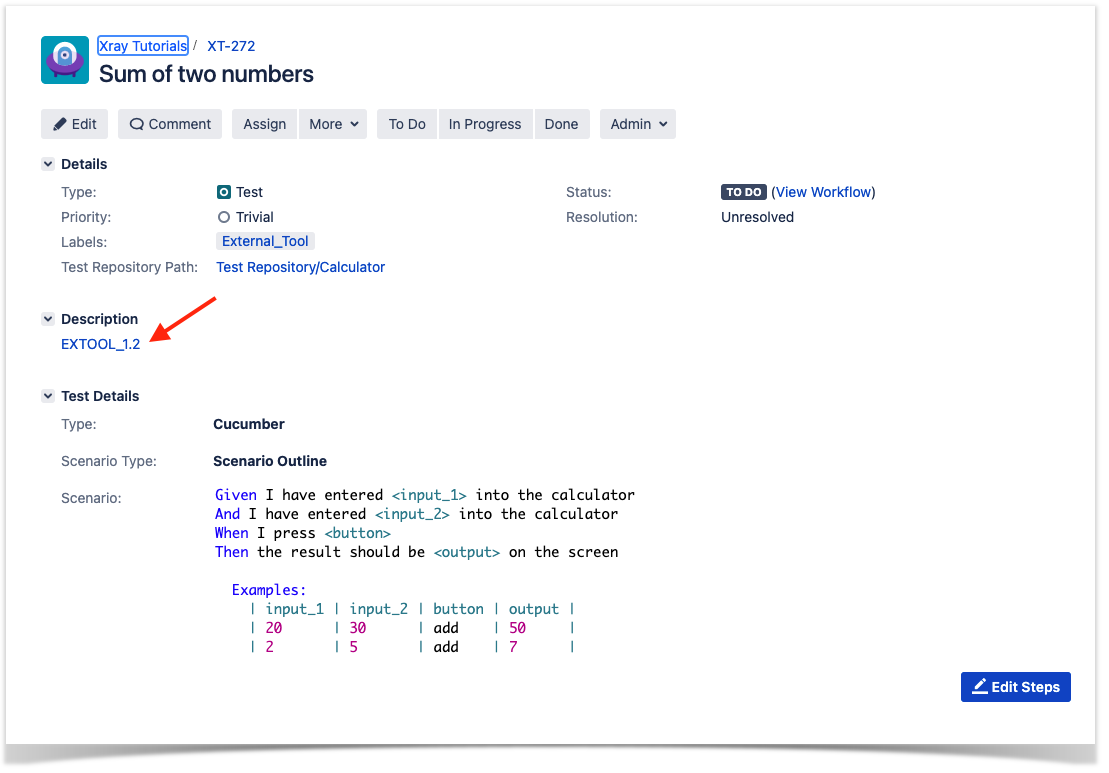The height and width of the screenshot is (773, 1109).
Task: Click the Cucumber test type value
Action: click(249, 424)
